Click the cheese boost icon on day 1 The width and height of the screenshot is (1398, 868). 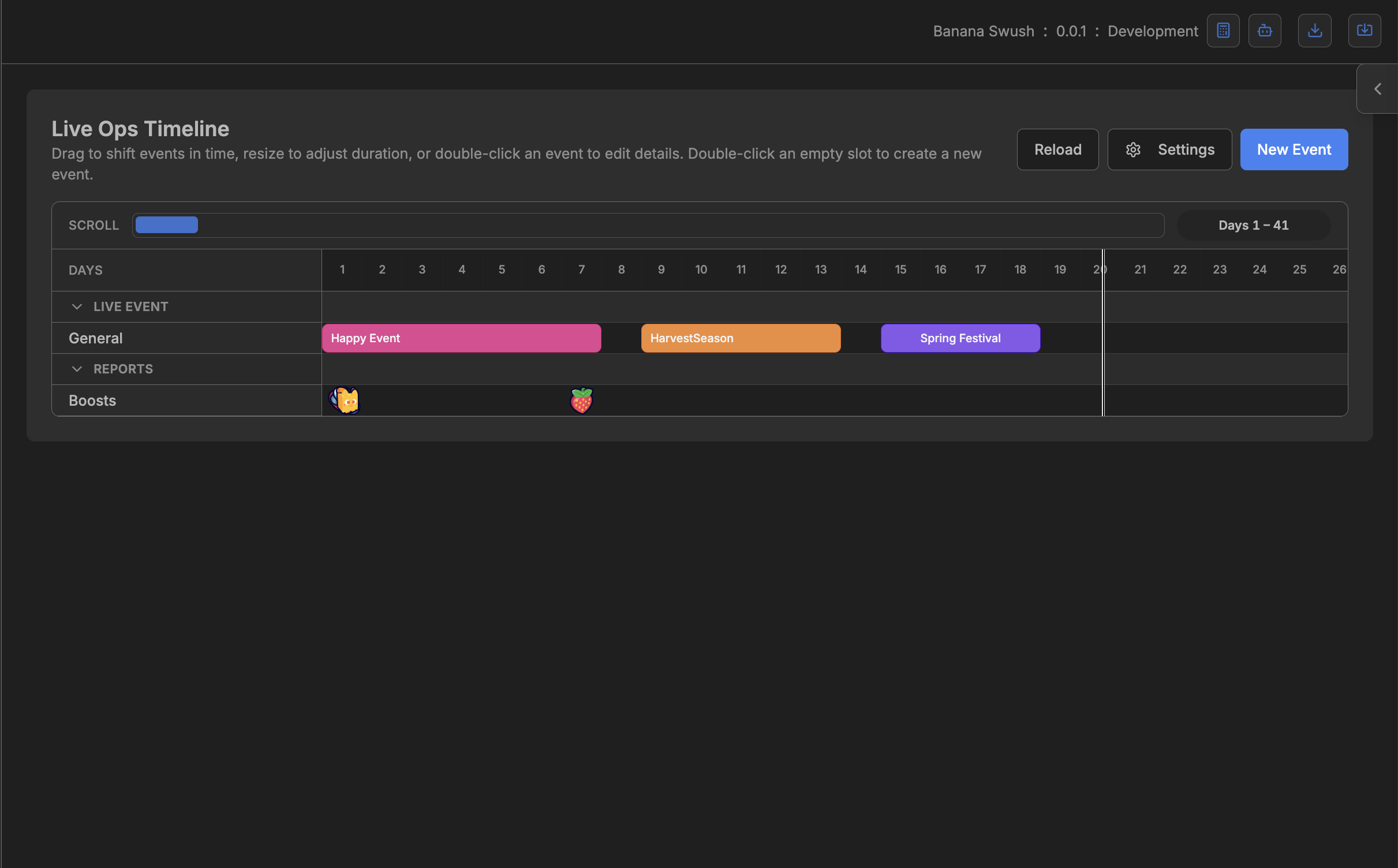[x=345, y=400]
